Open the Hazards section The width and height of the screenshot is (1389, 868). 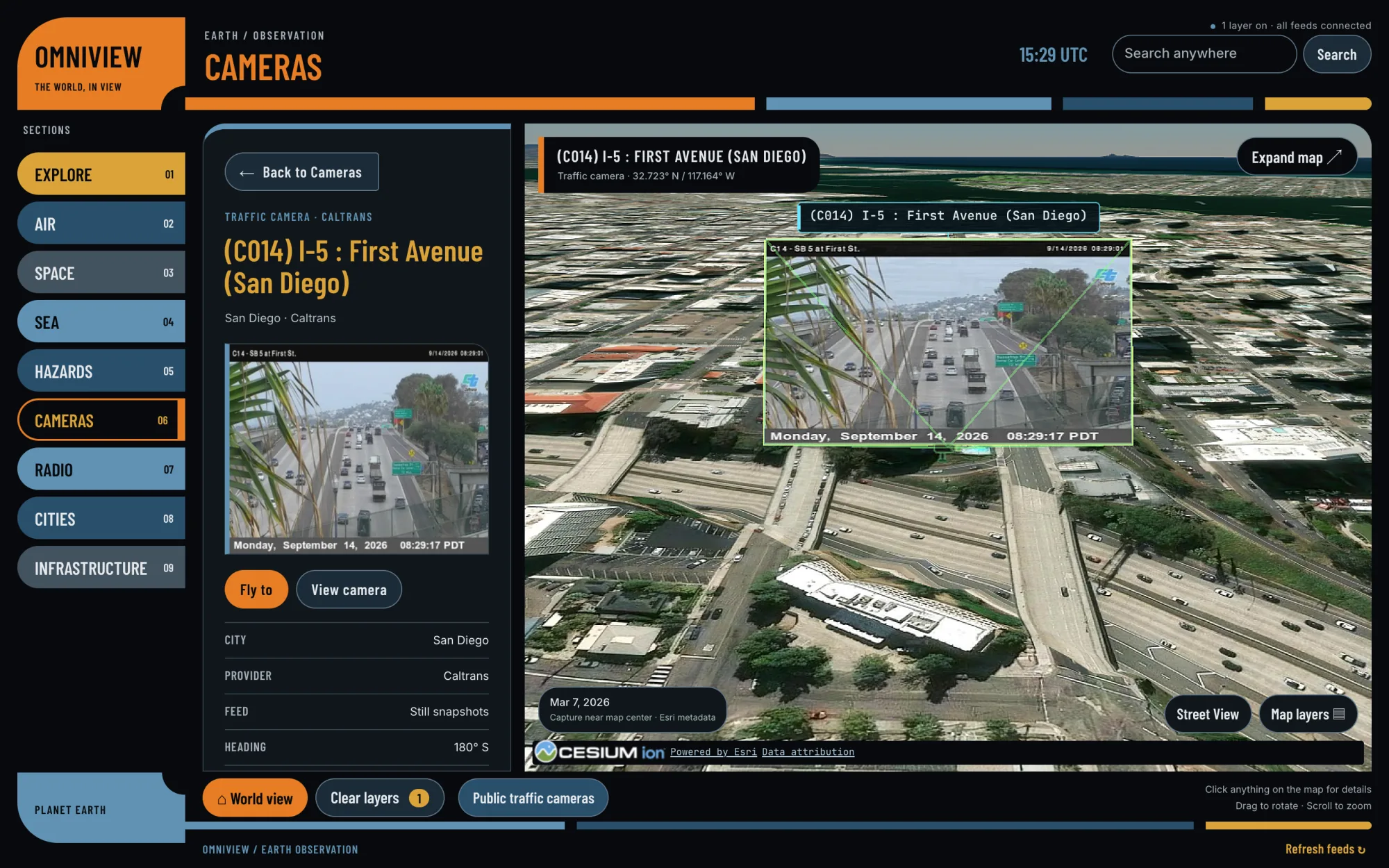coord(101,372)
